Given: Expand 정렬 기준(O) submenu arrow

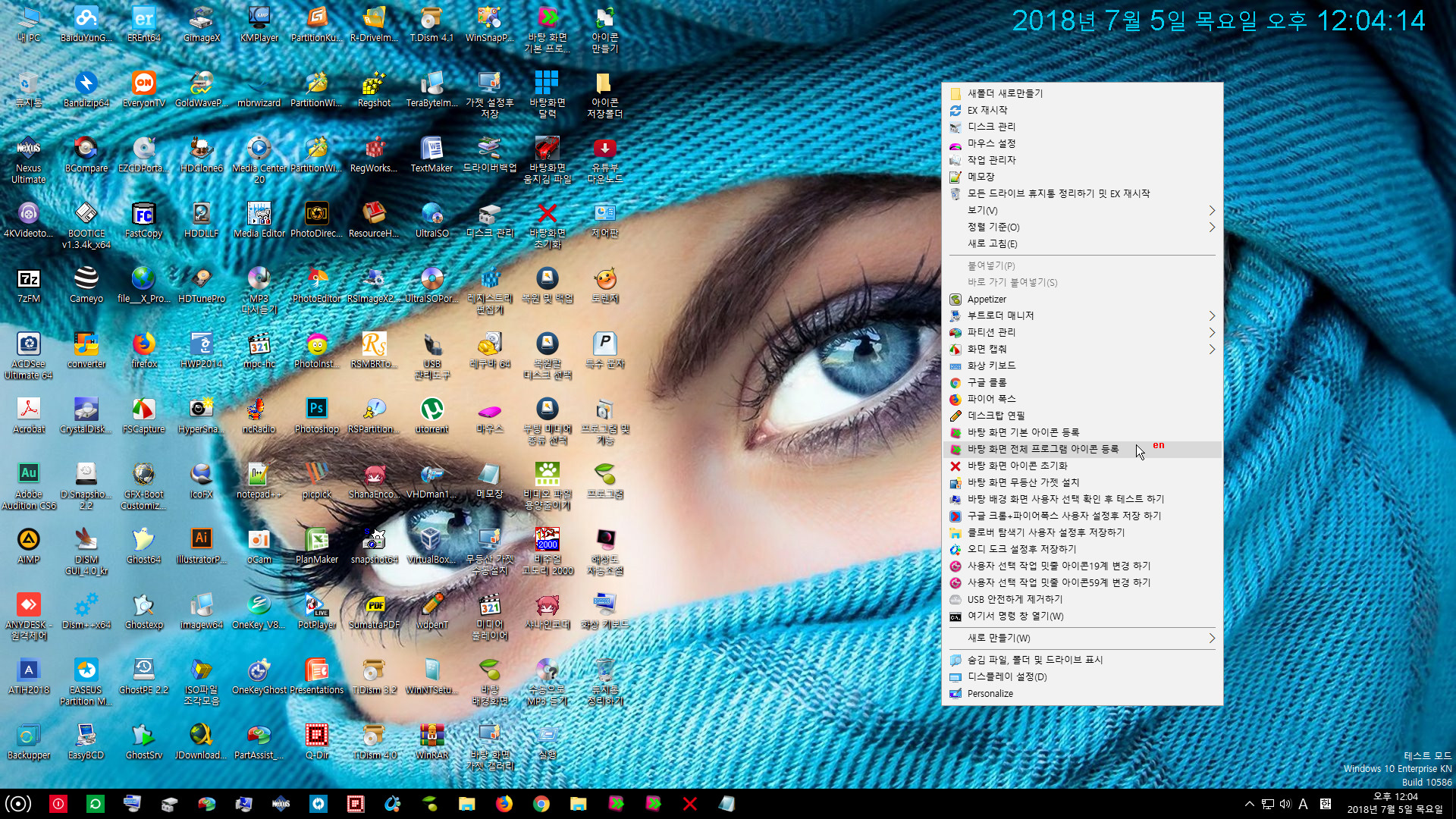Looking at the screenshot, I should pos(1211,227).
